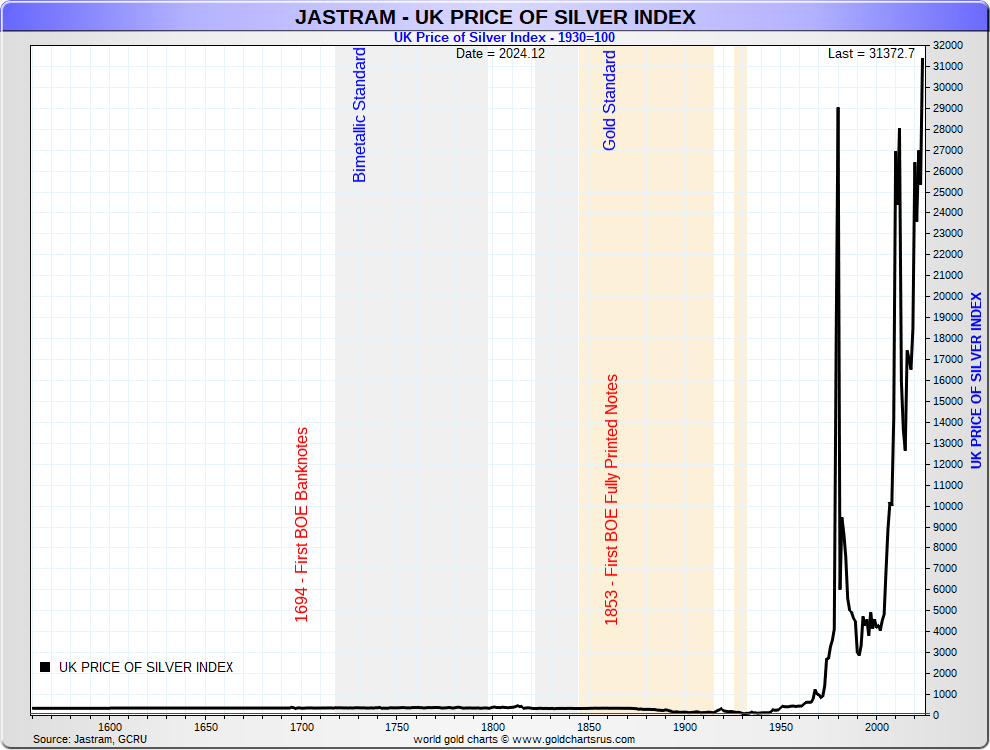Screen dimensions: 990x750
Task: Click the 25000 y-axis label
Action: 948,192
